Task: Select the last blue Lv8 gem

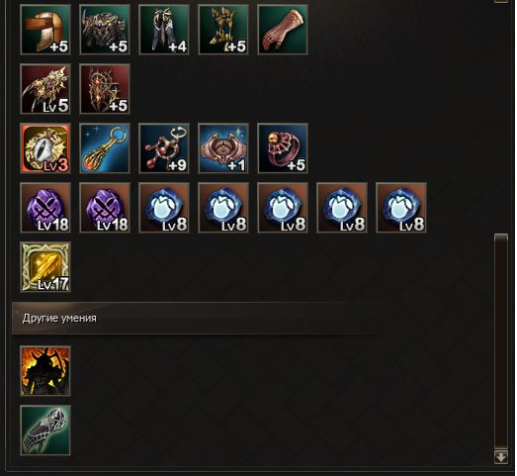Action: pos(401,208)
